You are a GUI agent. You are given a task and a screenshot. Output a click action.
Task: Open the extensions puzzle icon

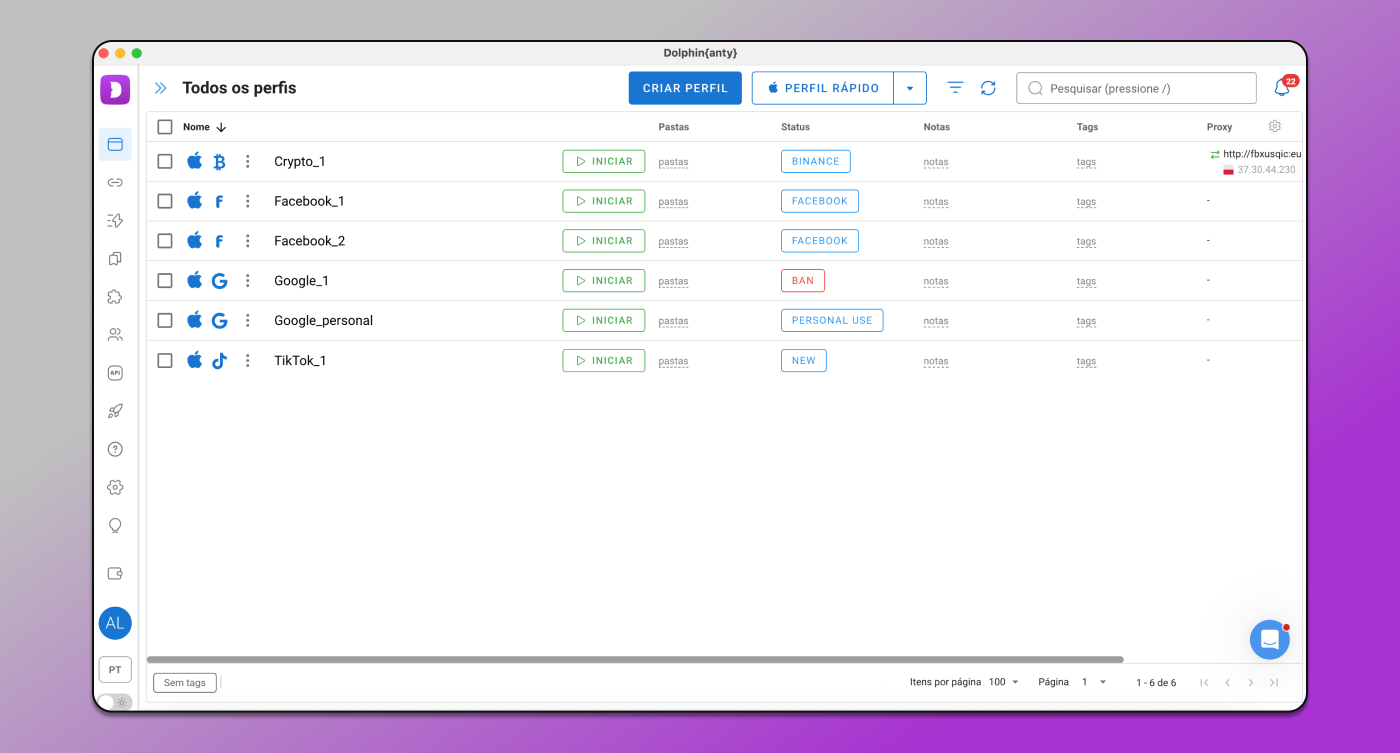(115, 296)
